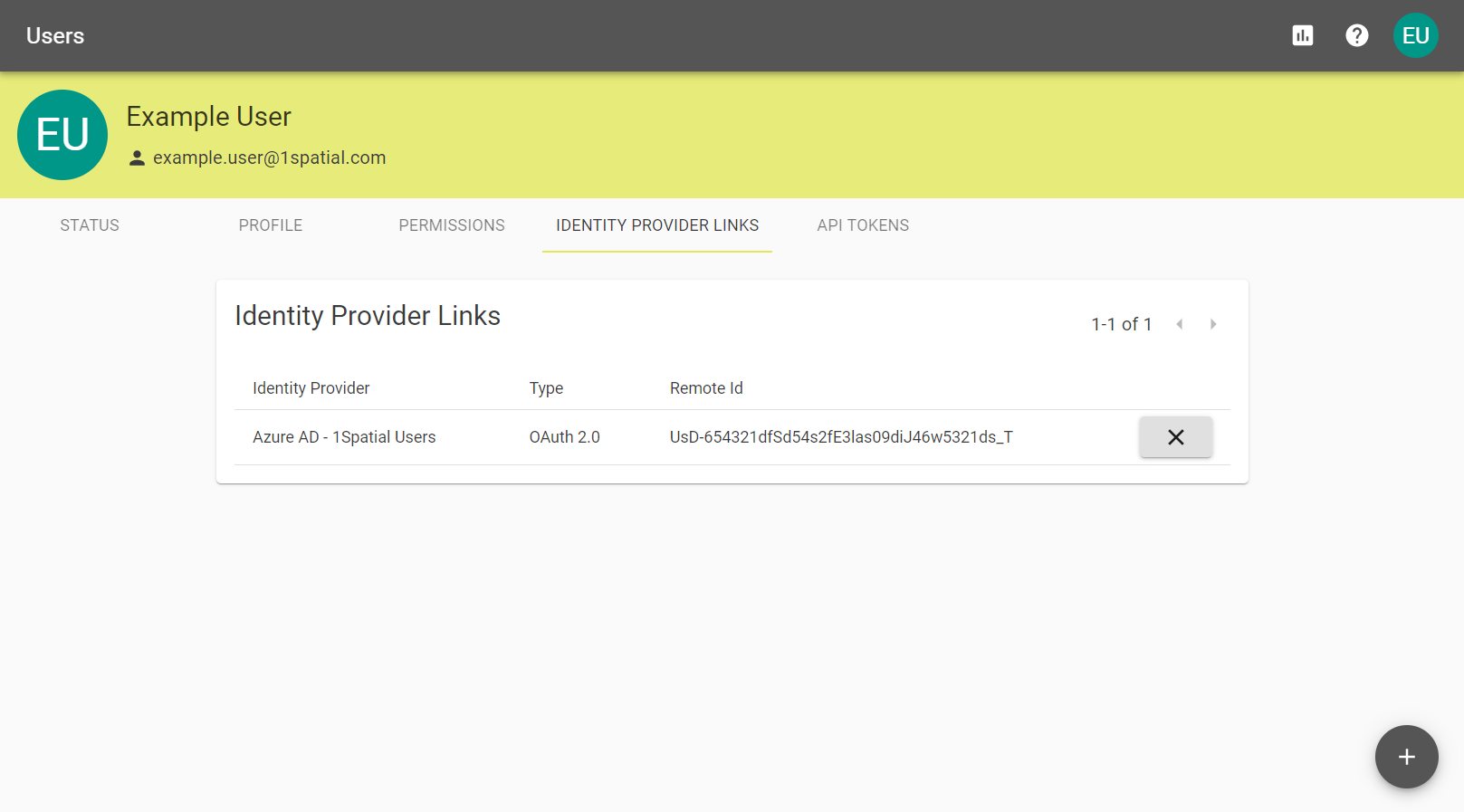Select the Azure AD - 1Spatial Users cell
This screenshot has height=812, width=1464.
coord(344,437)
